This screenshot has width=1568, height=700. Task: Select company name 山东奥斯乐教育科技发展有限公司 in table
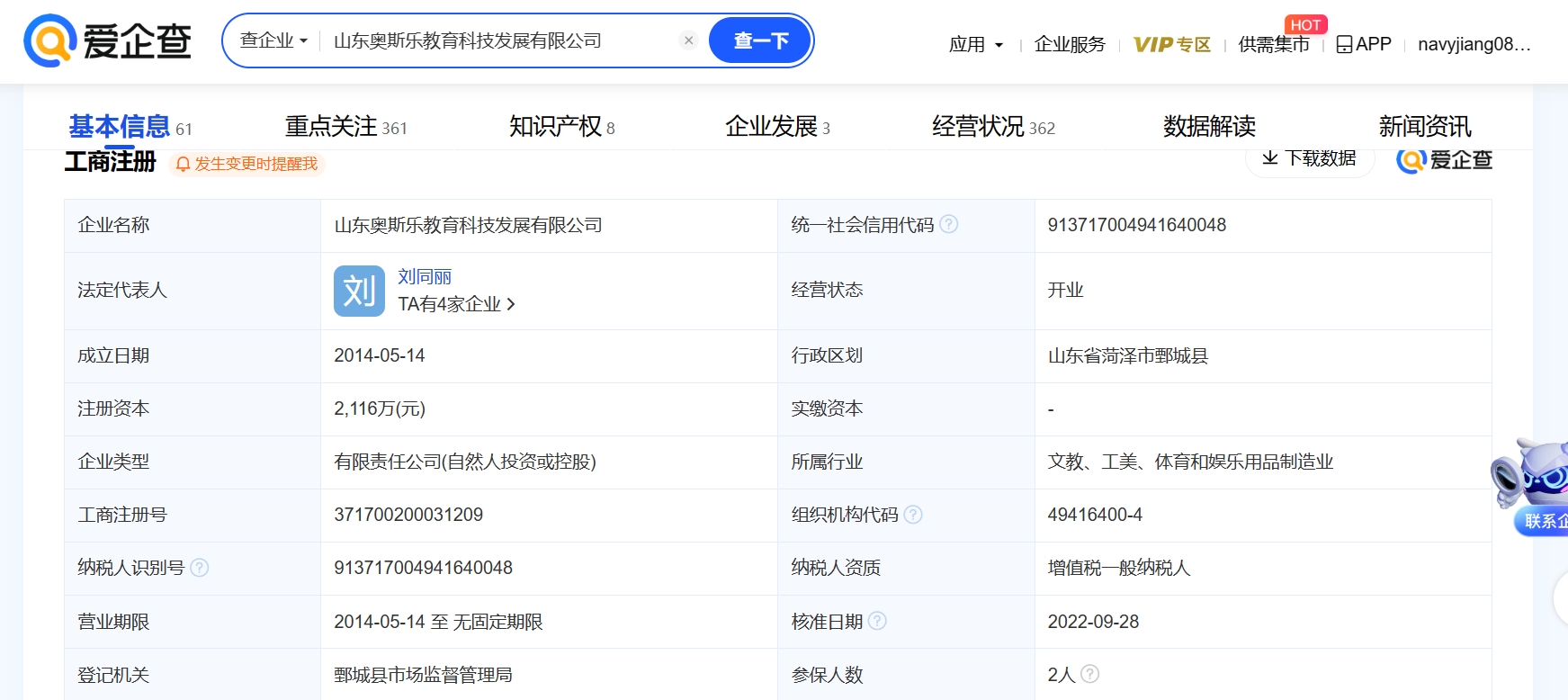468,225
